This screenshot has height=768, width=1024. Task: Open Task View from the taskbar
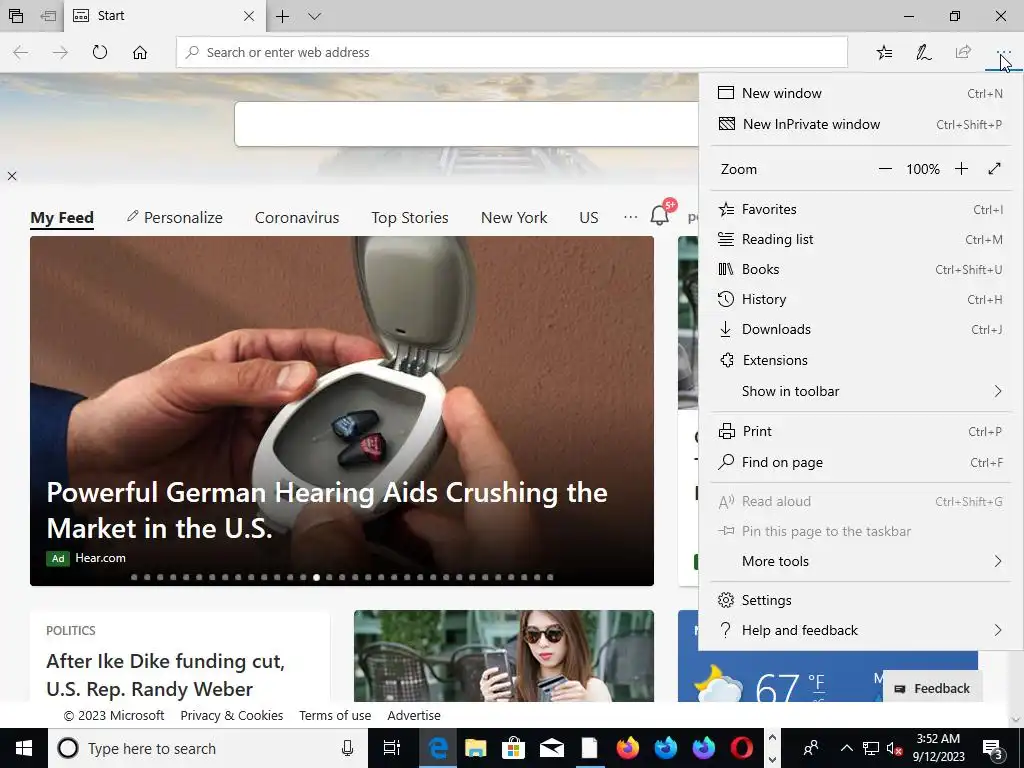click(x=392, y=748)
